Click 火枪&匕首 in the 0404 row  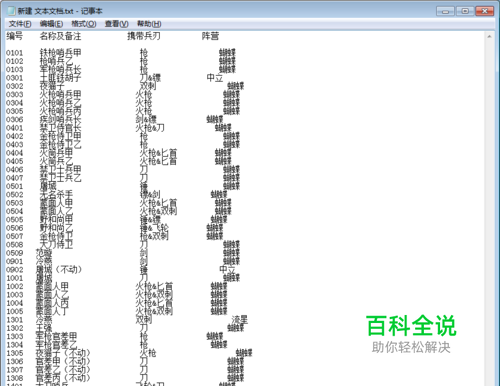tap(158, 153)
